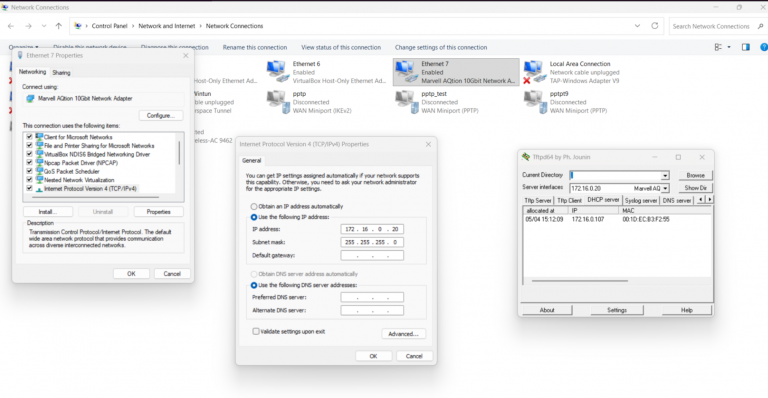
Task: Click the Install button
Action: click(48, 212)
